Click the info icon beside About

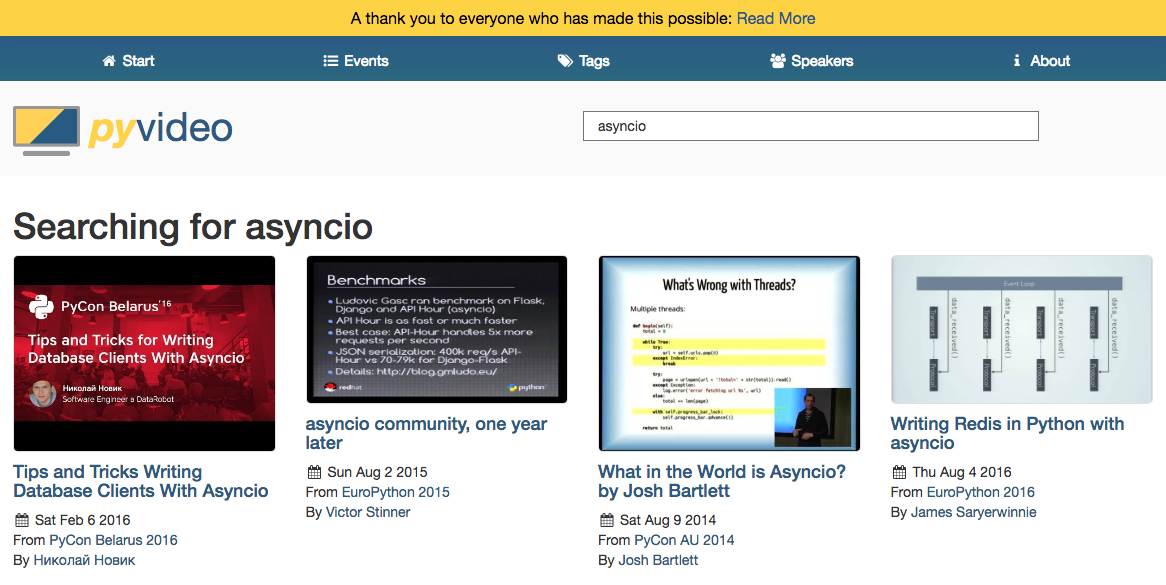click(x=1017, y=61)
